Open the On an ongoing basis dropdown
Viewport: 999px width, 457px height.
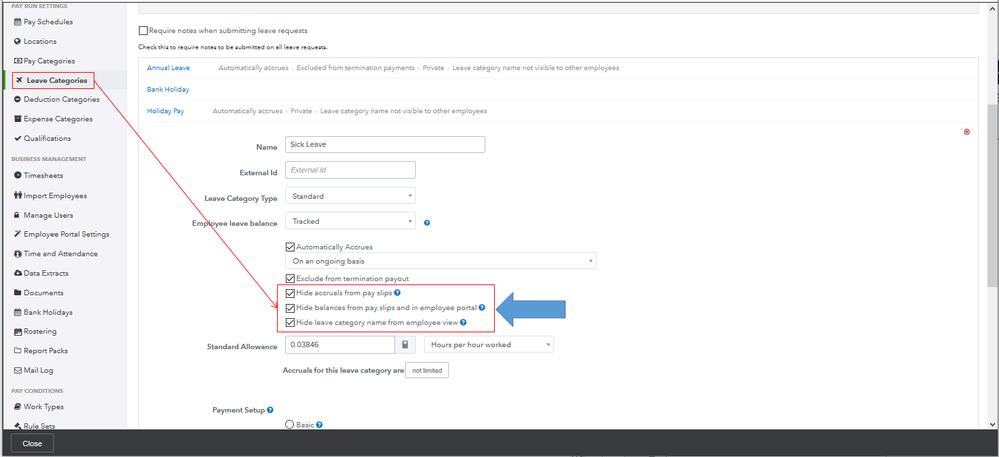coord(440,261)
